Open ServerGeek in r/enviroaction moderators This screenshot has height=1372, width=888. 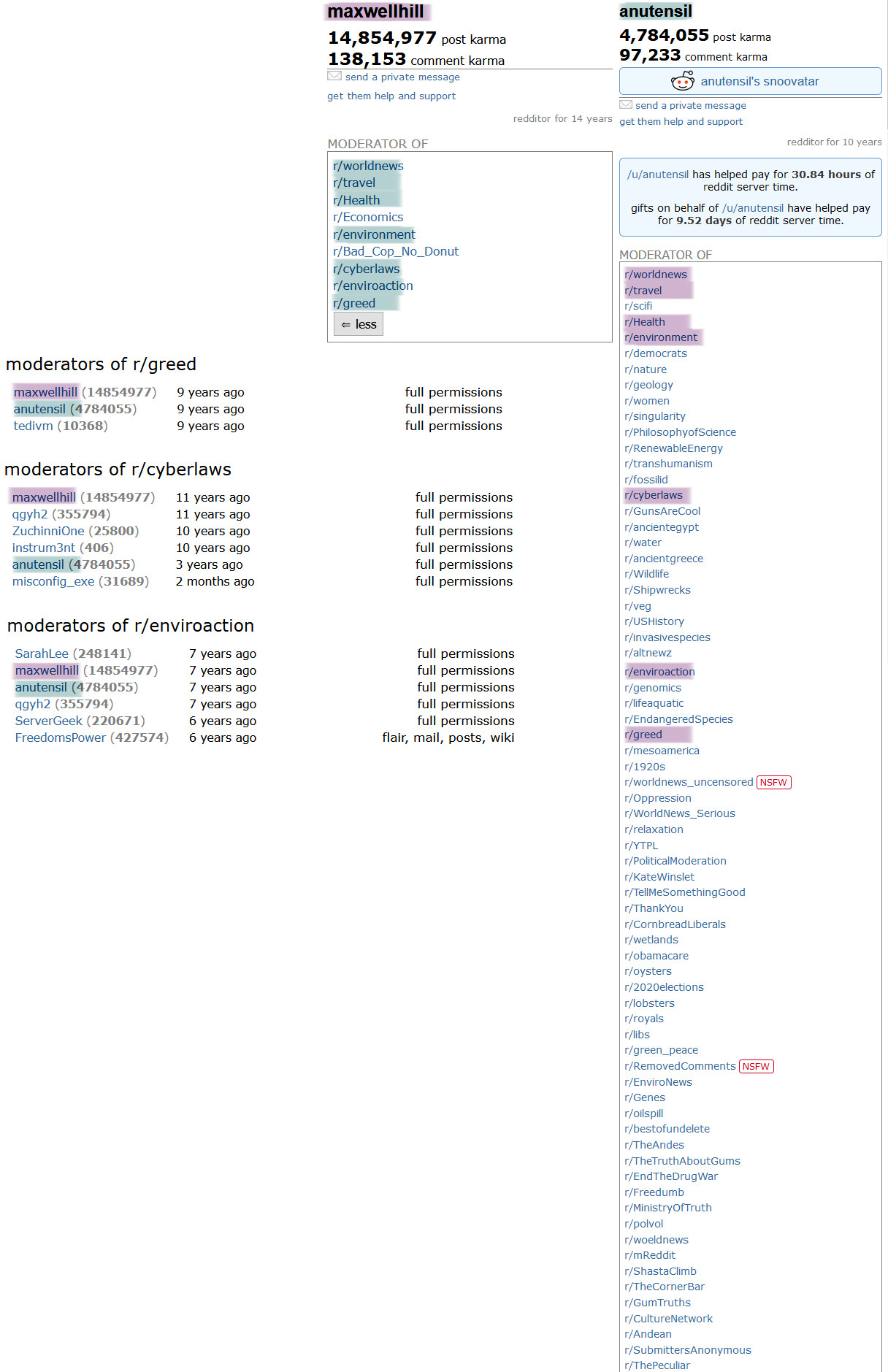pos(48,721)
